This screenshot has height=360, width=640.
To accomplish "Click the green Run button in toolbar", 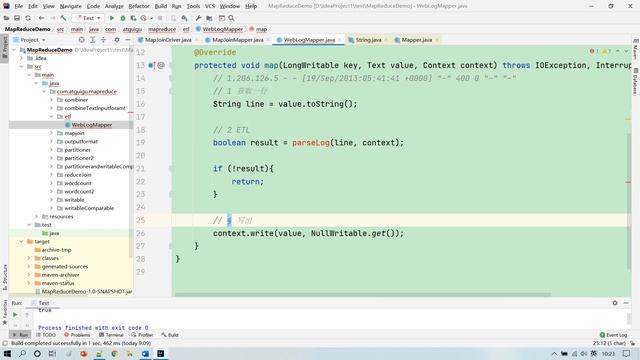I will point(111,18).
